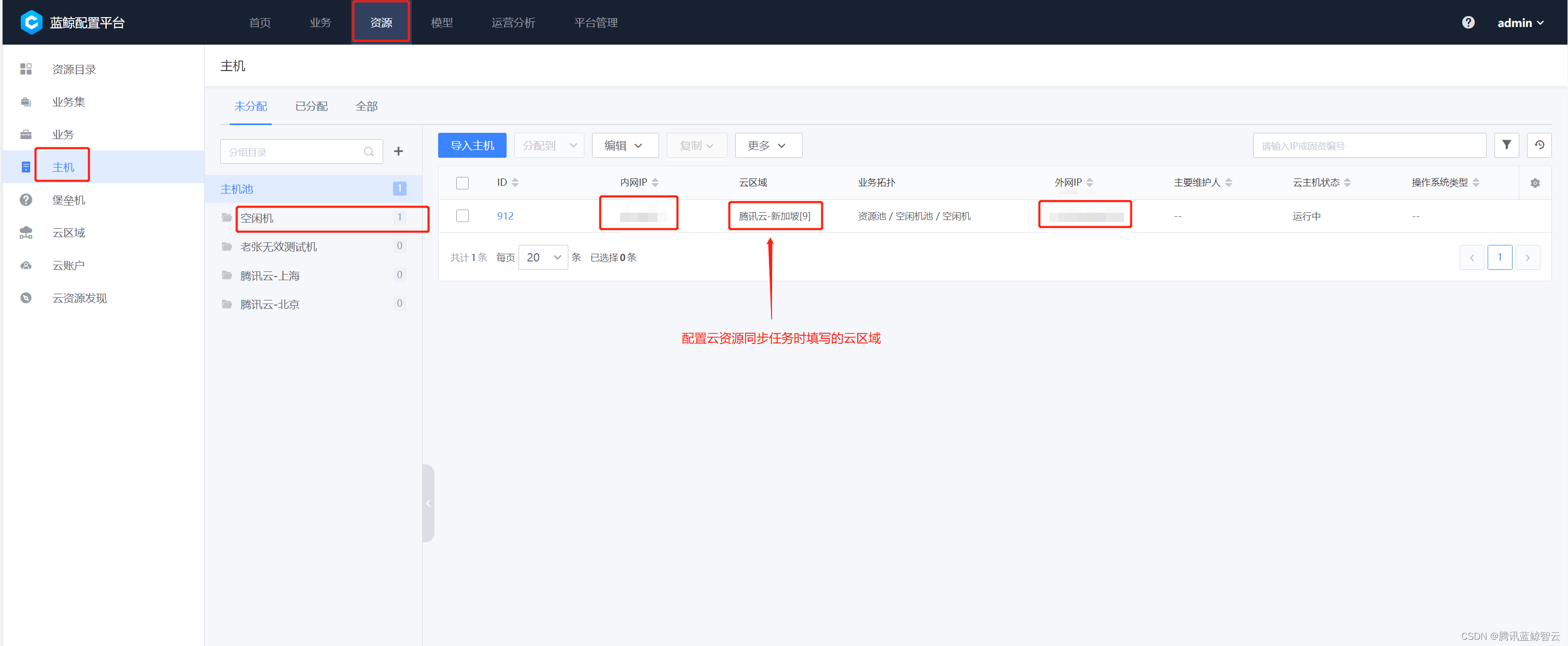The image size is (1568, 646).
Task: Open the 更多 dropdown button
Action: (x=768, y=145)
